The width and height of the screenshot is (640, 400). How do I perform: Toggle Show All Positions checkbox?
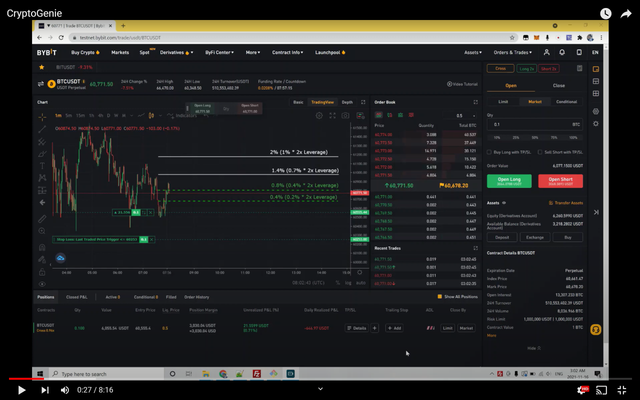point(440,297)
